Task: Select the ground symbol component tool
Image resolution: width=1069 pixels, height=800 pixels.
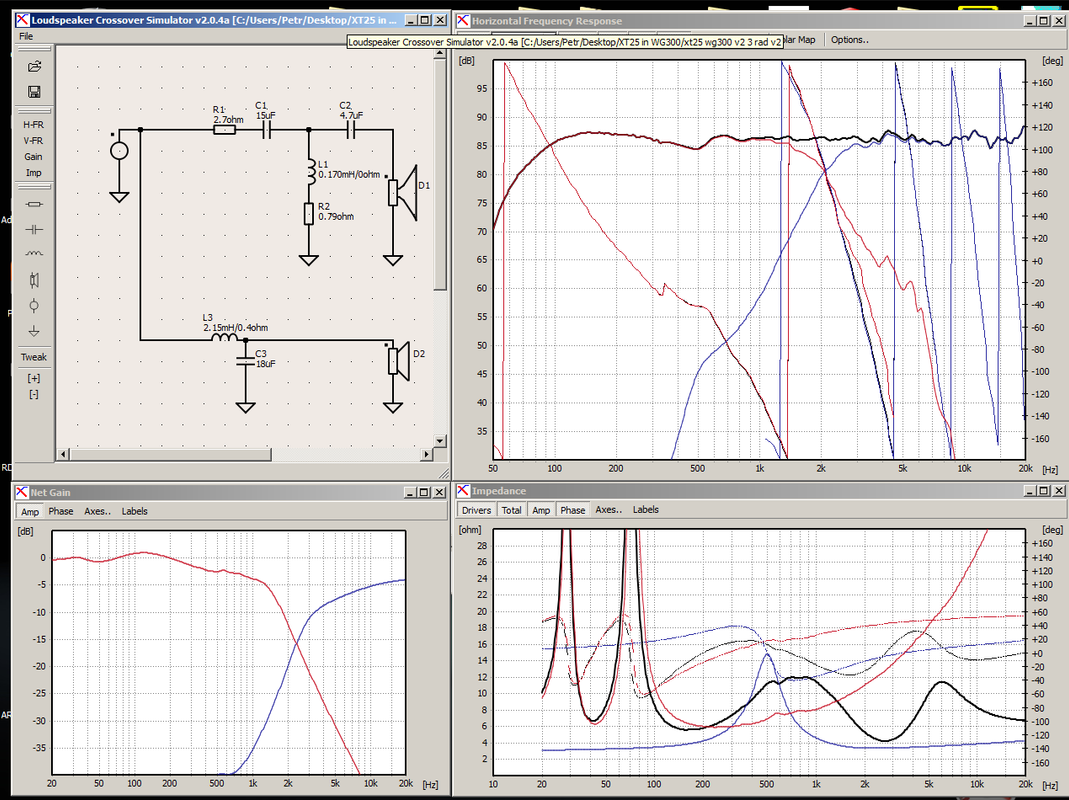Action: coord(33,331)
